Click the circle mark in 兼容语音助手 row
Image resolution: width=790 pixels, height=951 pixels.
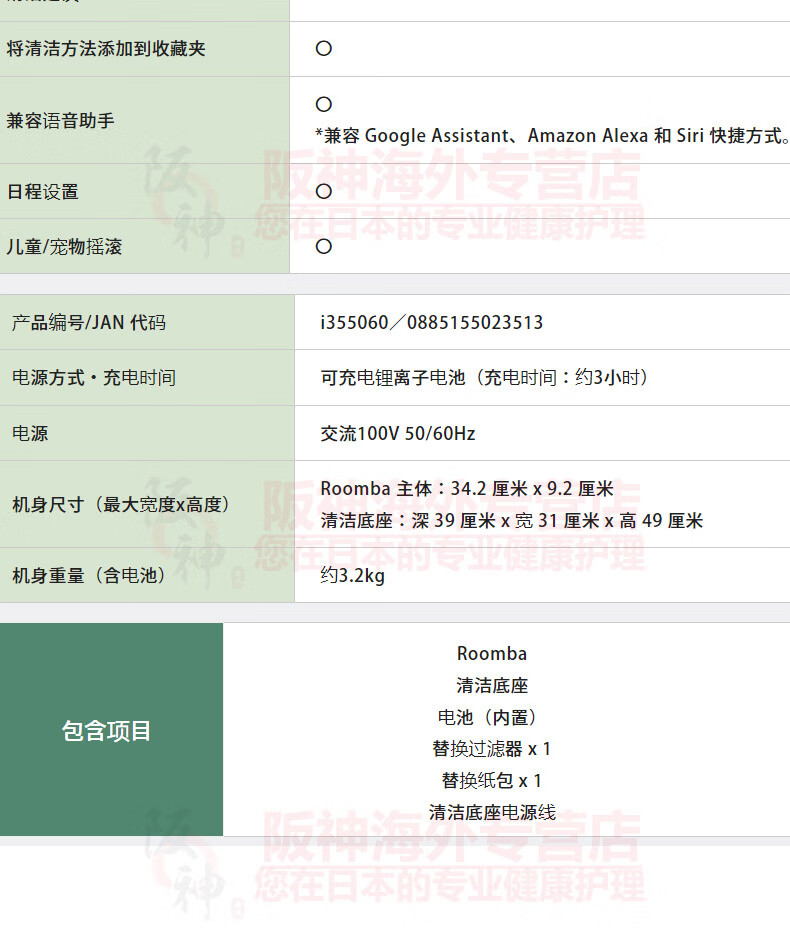pyautogui.click(x=324, y=104)
